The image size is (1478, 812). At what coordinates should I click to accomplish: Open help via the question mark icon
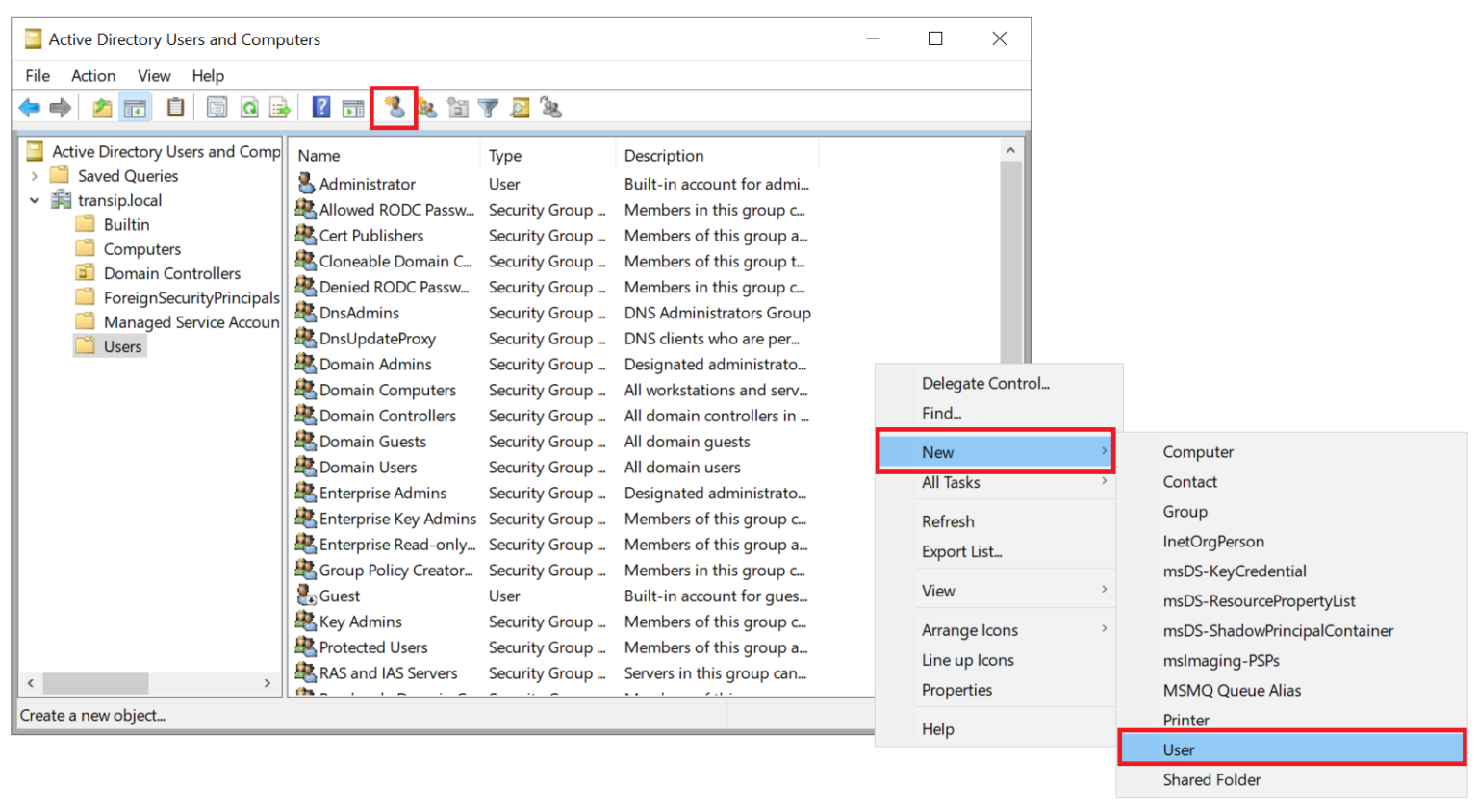click(320, 107)
